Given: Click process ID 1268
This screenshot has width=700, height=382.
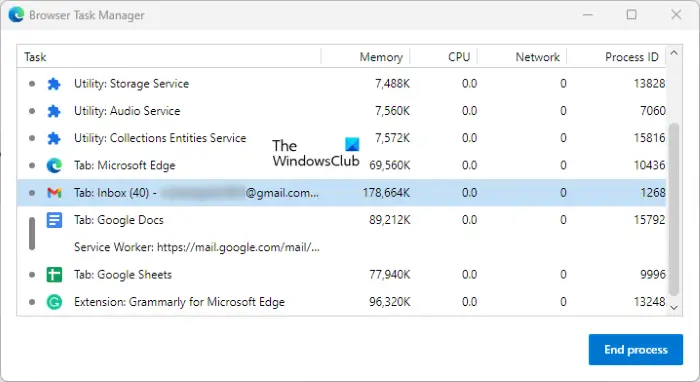Looking at the screenshot, I should pyautogui.click(x=653, y=193).
